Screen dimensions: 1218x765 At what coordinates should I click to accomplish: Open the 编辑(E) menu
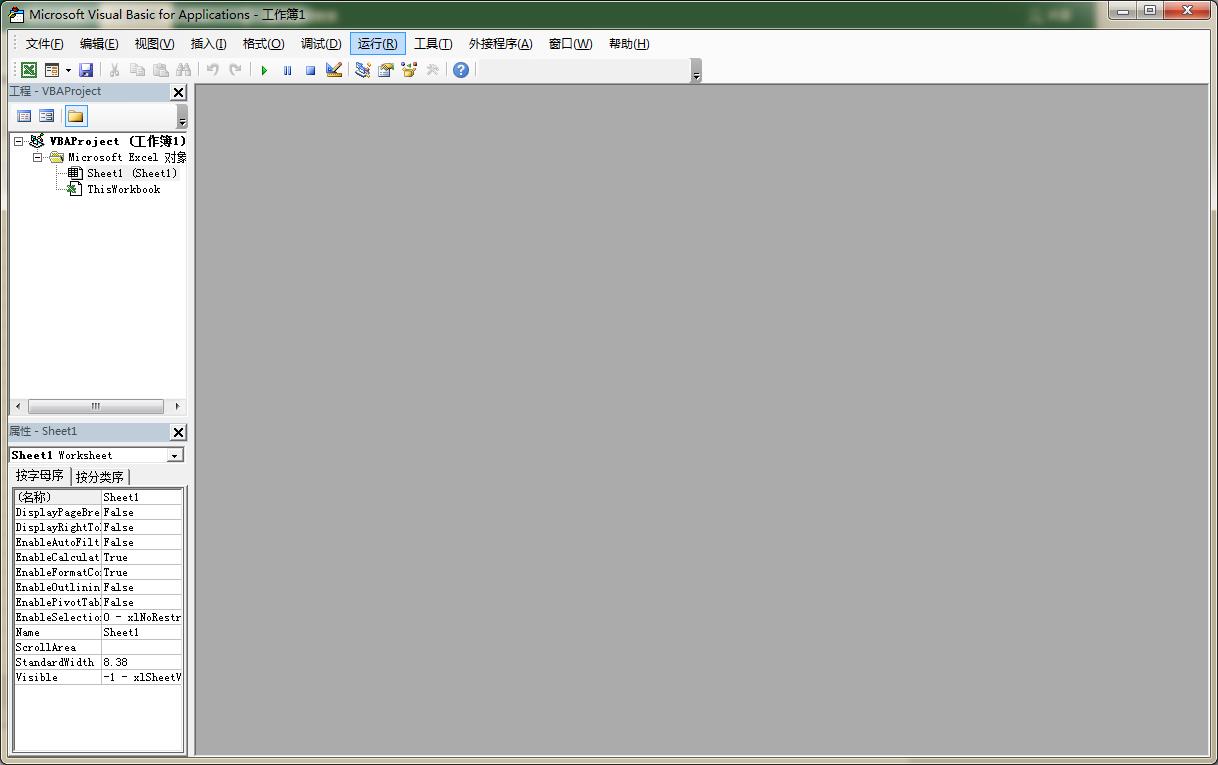(99, 44)
